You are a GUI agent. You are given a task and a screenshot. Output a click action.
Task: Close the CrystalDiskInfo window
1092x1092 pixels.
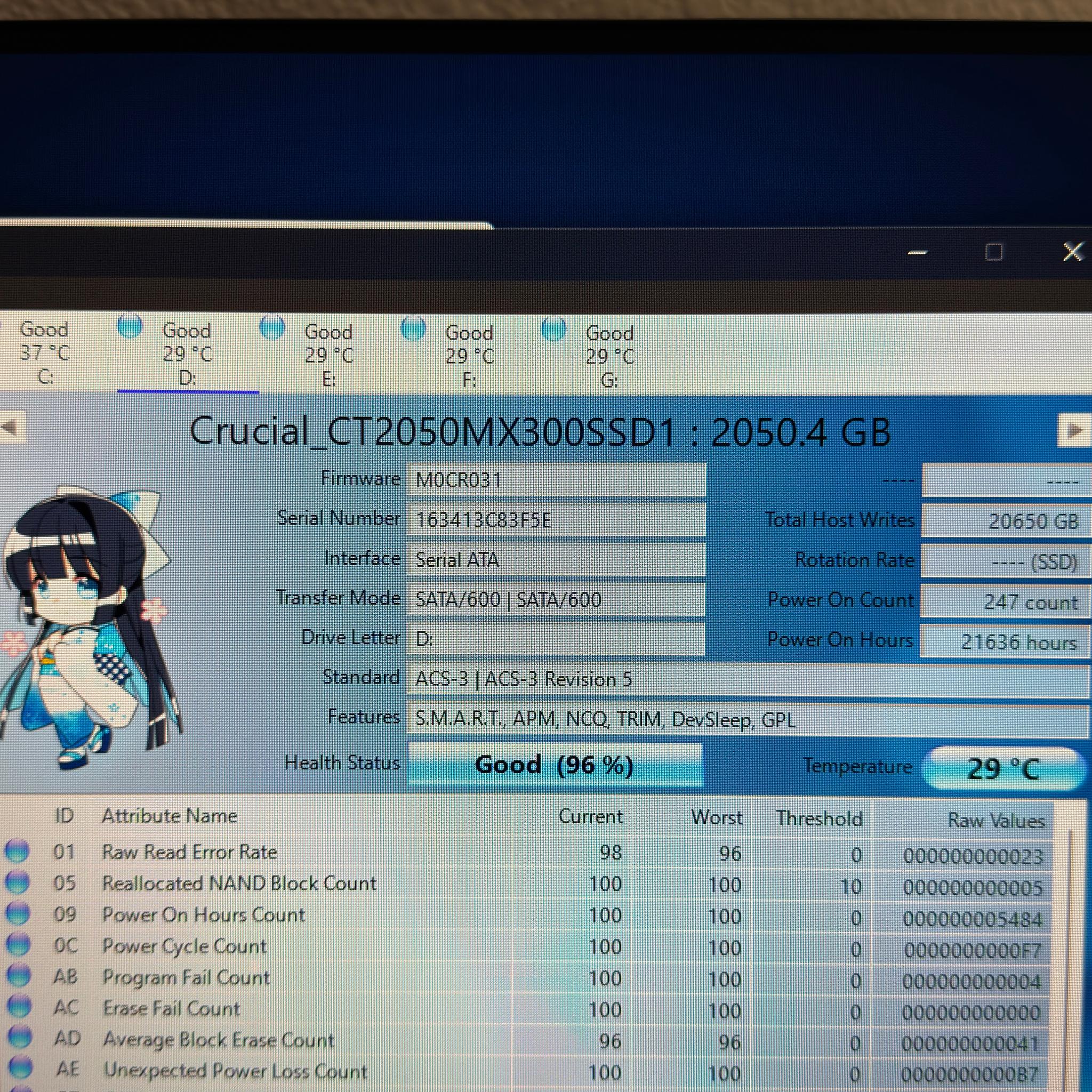[x=1073, y=251]
